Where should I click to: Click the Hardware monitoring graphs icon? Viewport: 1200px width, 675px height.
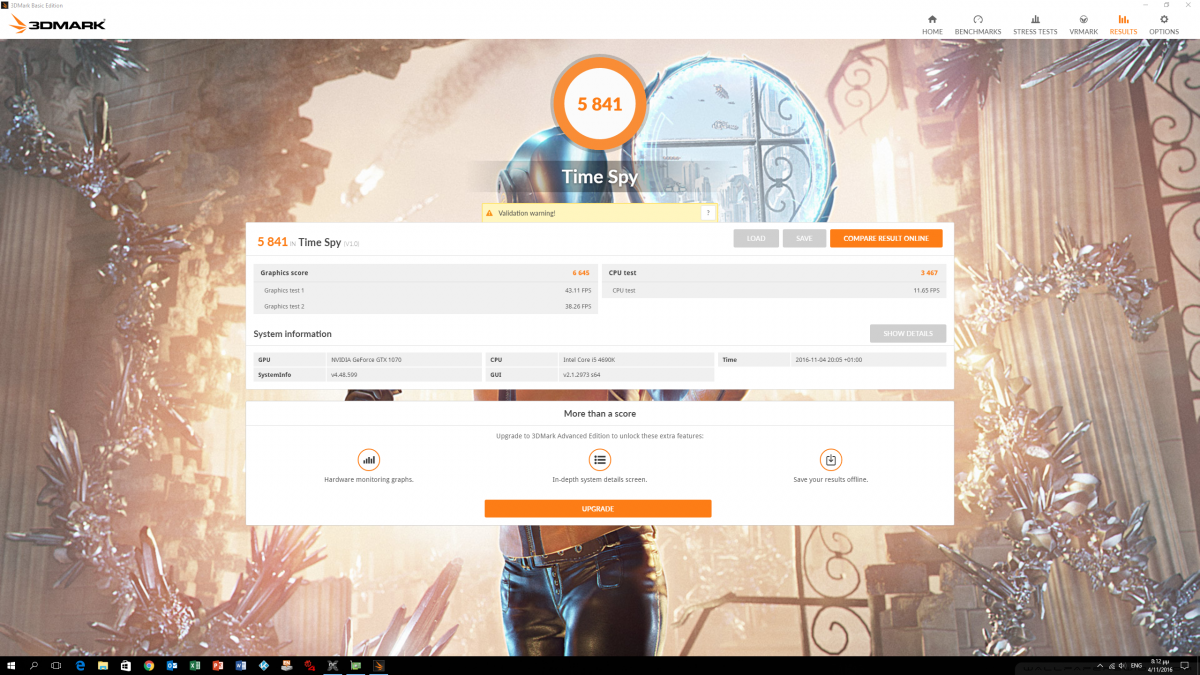pos(369,460)
